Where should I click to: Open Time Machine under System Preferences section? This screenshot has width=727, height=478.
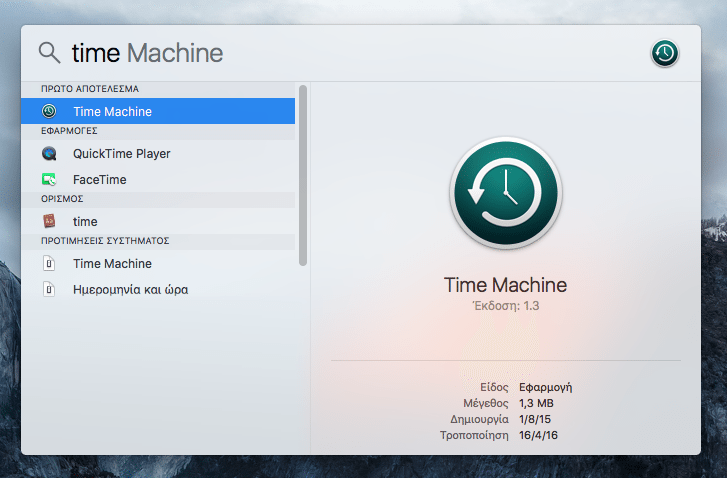point(158,263)
